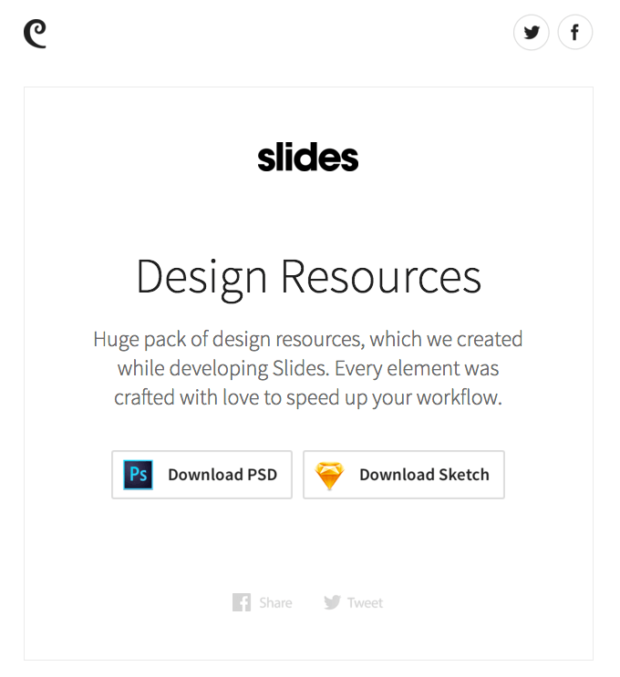This screenshot has height=677, width=620.
Task: Select the orange Sketch diamond icon
Action: (x=329, y=475)
